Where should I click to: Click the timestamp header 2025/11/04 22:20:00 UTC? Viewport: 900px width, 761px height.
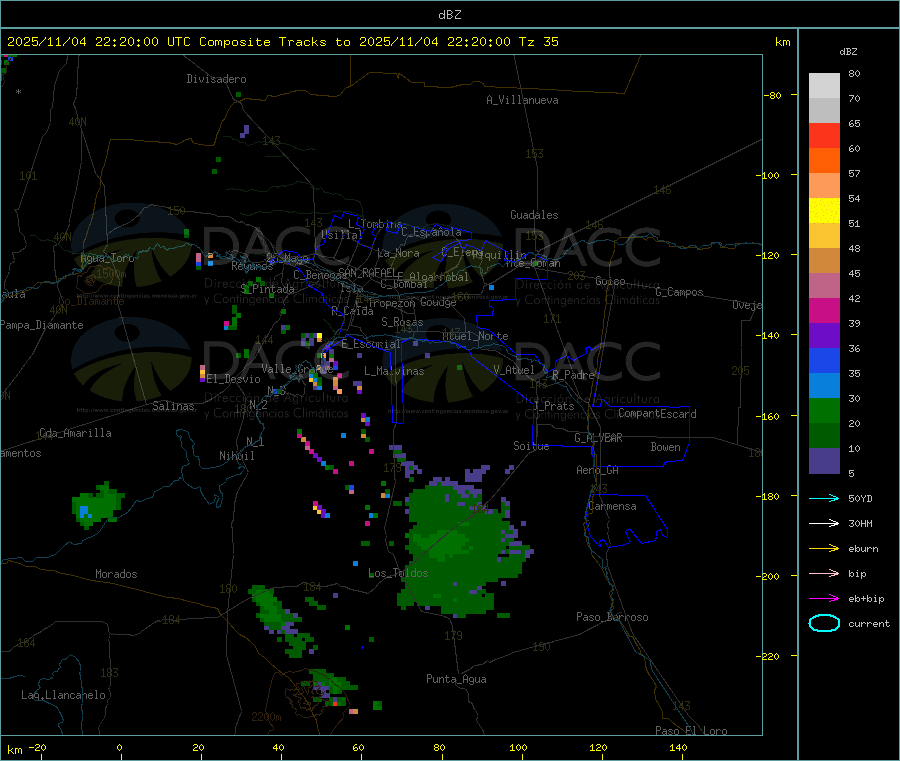point(99,42)
